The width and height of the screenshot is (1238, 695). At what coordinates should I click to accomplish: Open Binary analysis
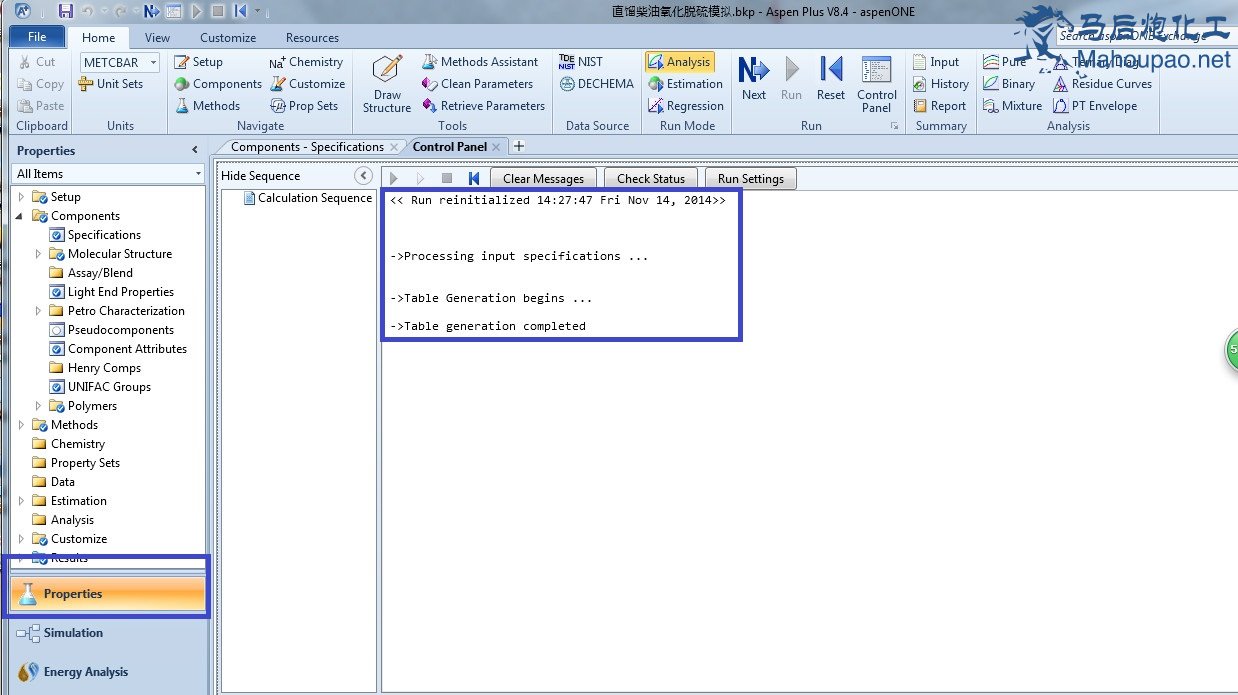click(1009, 84)
